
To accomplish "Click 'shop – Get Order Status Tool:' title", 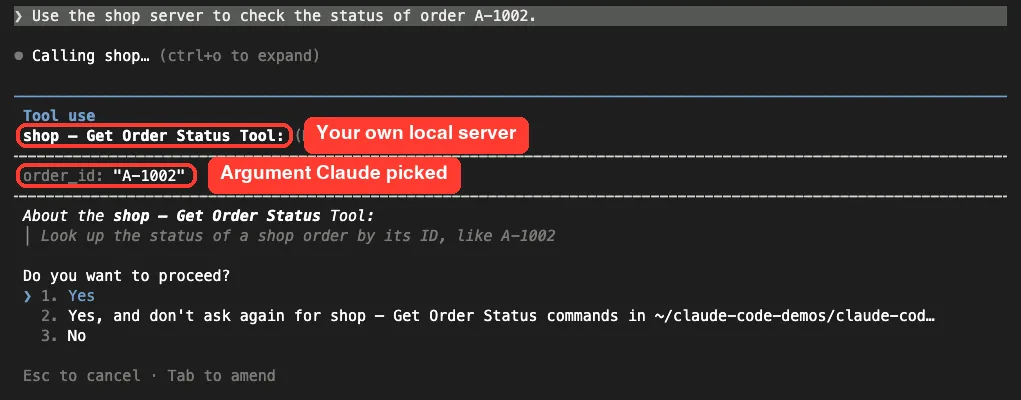I will [154, 136].
